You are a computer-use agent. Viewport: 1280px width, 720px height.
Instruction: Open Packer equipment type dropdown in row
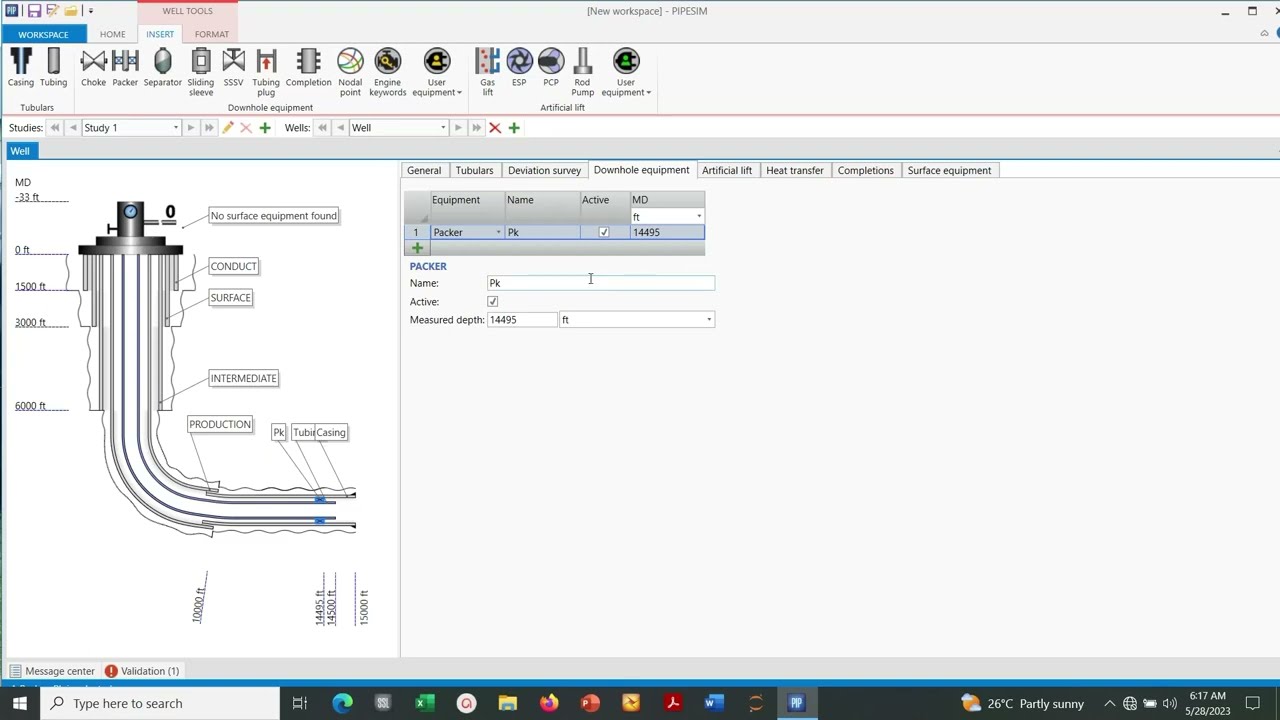tap(498, 232)
